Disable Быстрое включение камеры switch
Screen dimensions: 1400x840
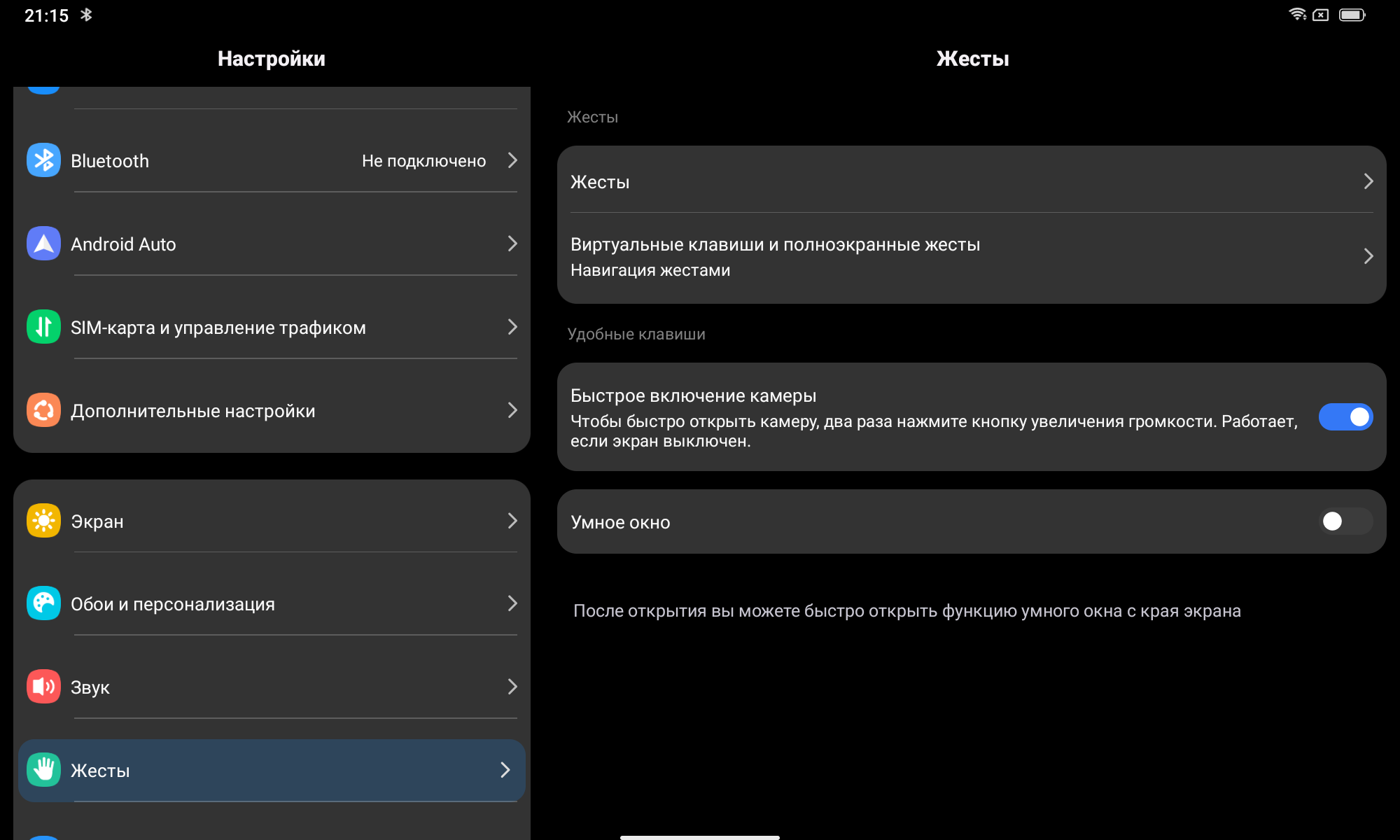pos(1345,417)
